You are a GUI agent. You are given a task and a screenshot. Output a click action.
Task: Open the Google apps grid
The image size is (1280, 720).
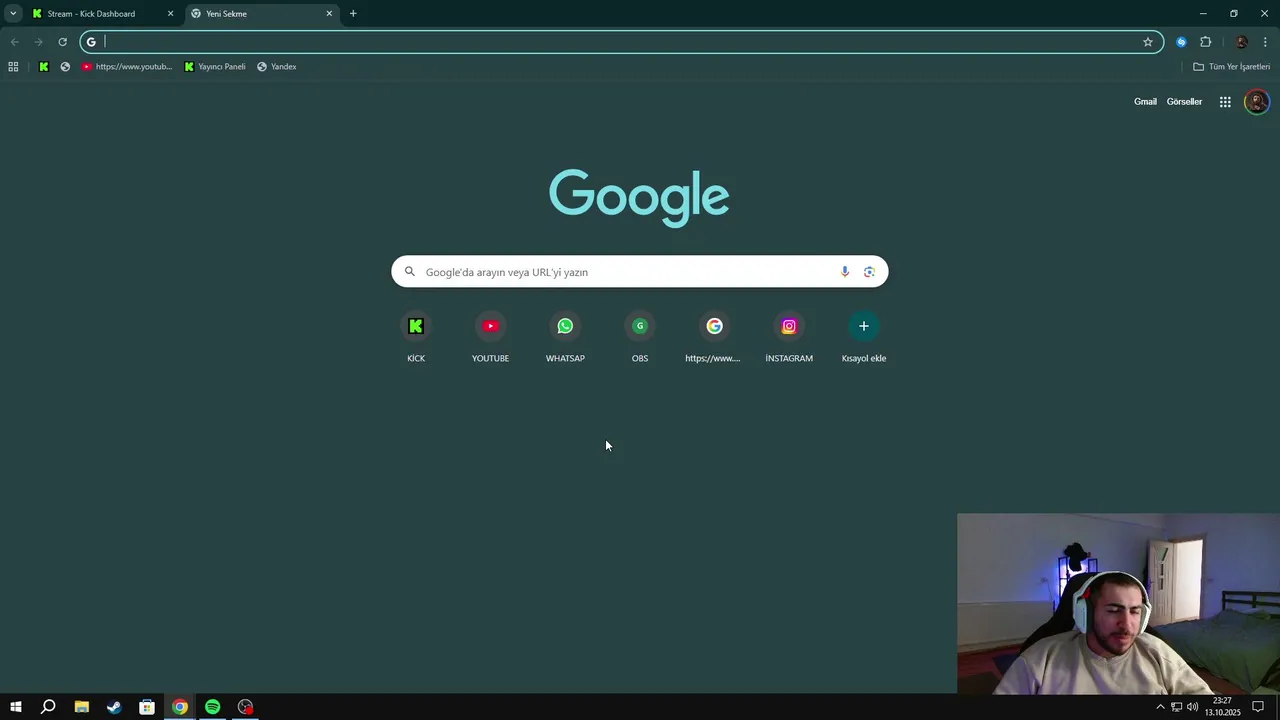tap(1225, 102)
